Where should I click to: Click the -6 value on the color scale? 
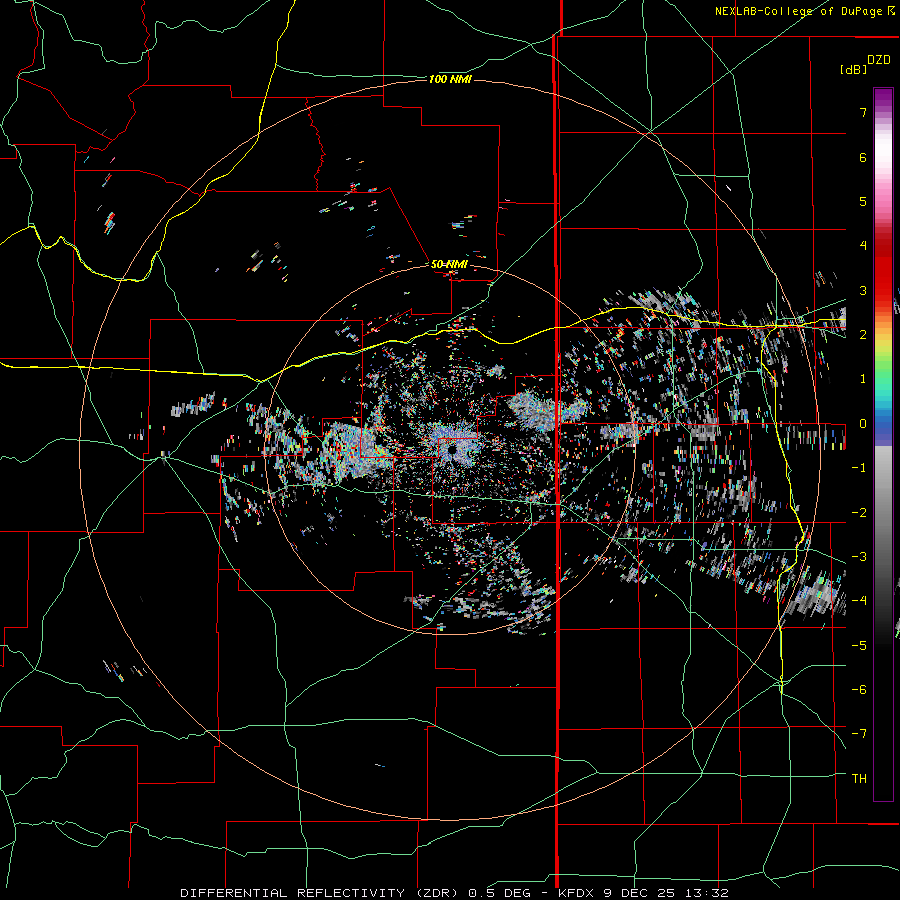[859, 690]
